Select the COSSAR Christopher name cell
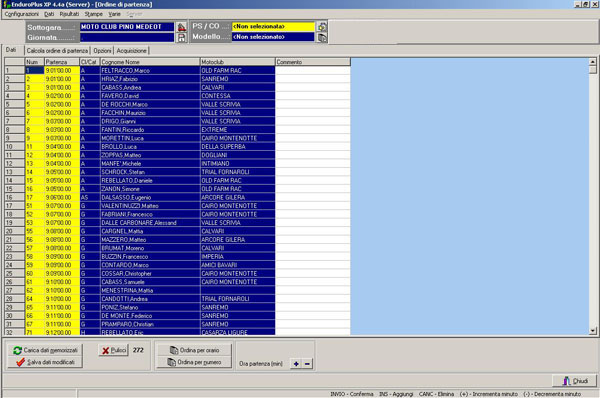600x398 pixels. [x=150, y=274]
